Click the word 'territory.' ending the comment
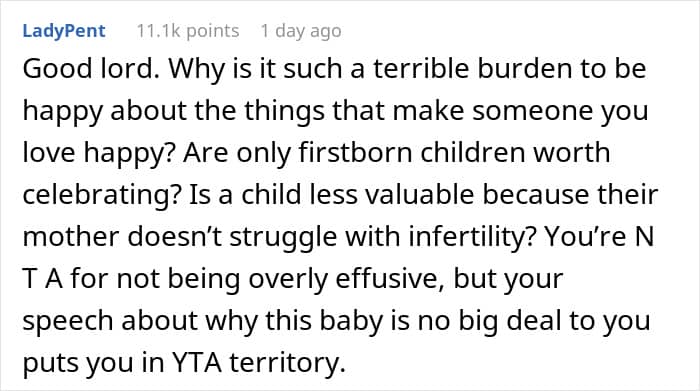700x391 pixels. coord(288,363)
